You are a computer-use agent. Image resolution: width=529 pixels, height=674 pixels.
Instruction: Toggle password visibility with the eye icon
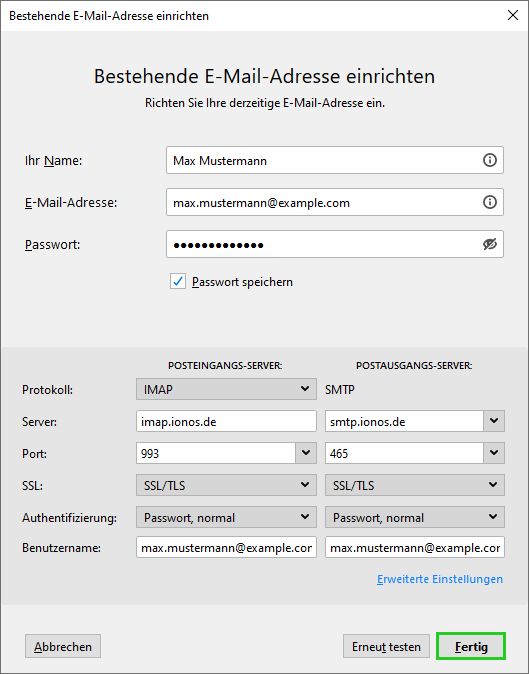coord(489,244)
